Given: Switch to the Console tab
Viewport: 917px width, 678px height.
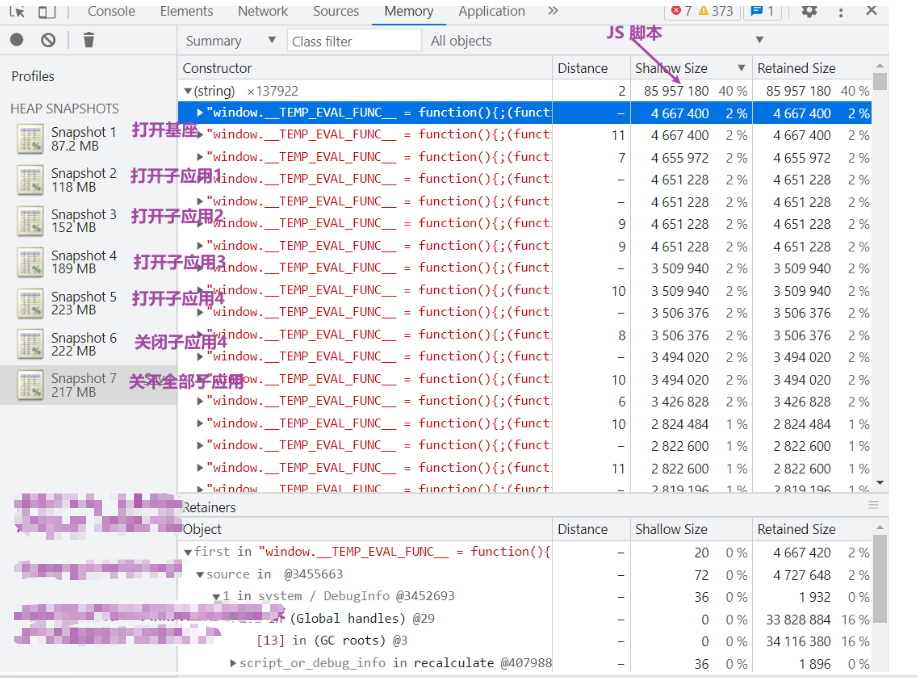Looking at the screenshot, I should pyautogui.click(x=111, y=11).
